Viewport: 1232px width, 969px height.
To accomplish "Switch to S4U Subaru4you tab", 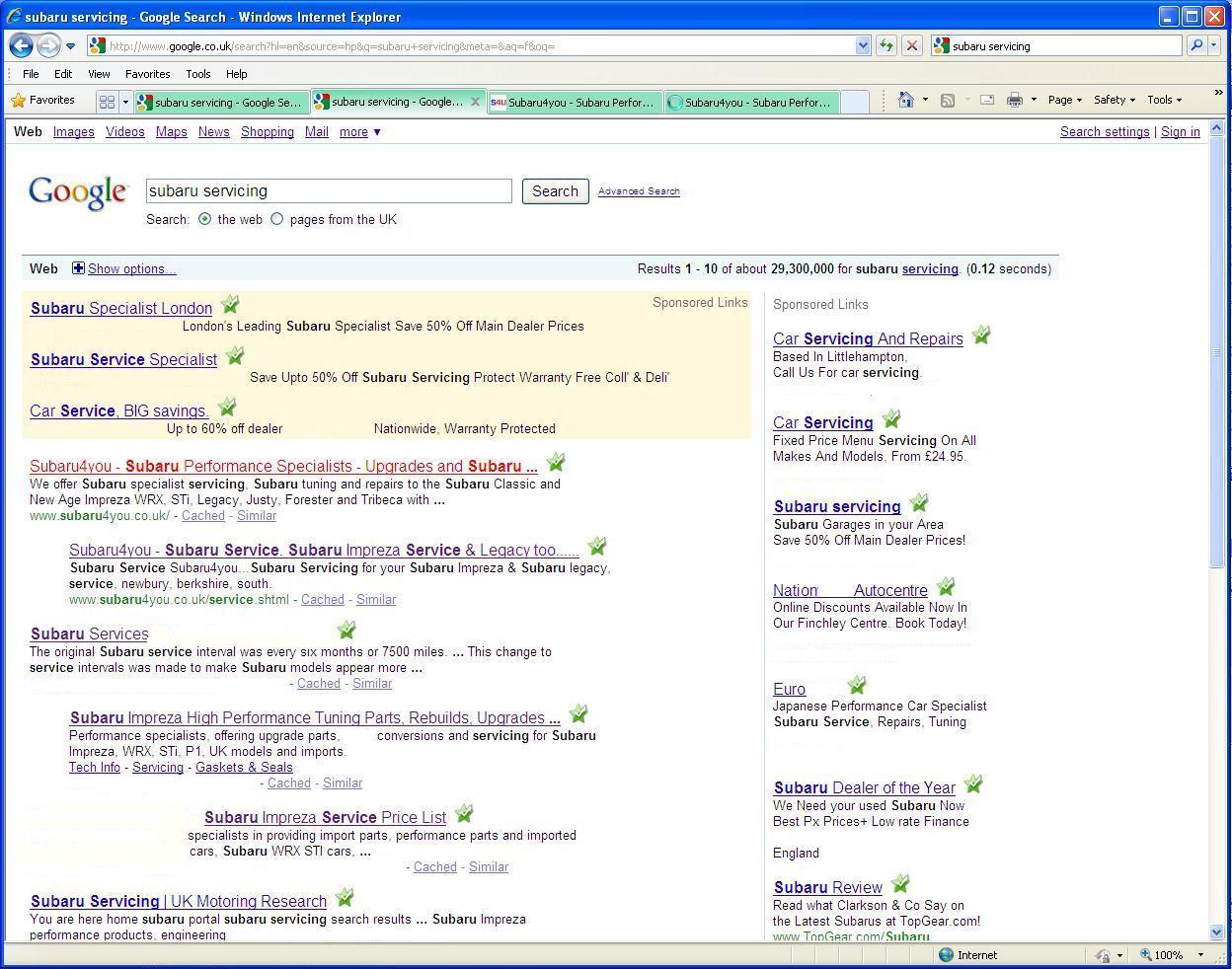I will point(575,102).
